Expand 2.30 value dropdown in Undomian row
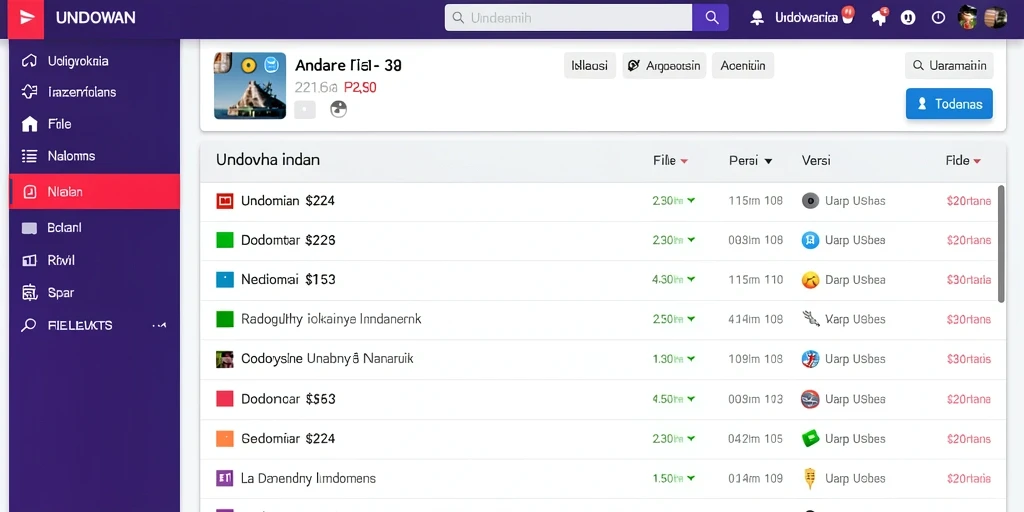 (691, 200)
